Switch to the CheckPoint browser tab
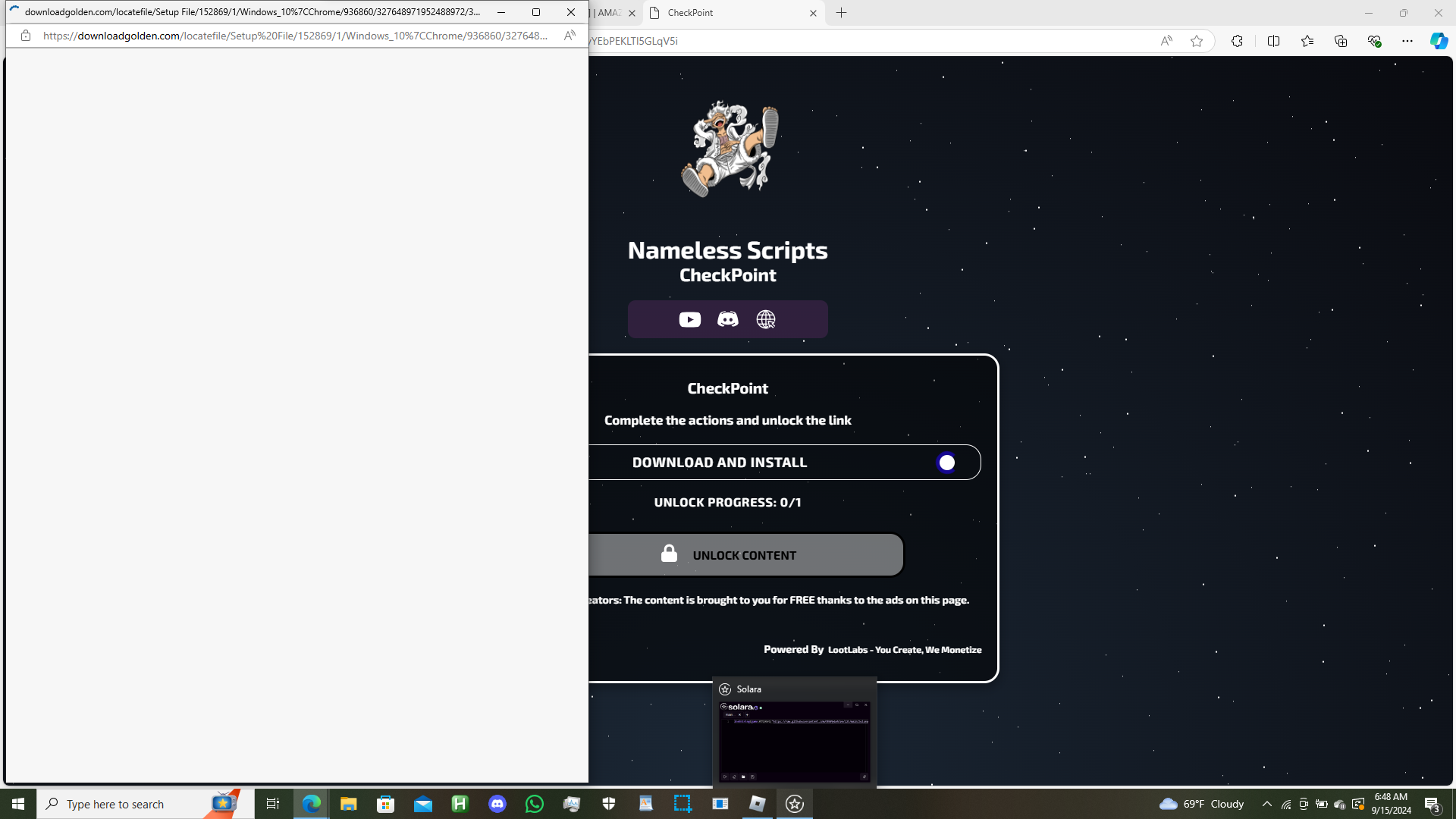The image size is (1456, 819). [x=733, y=13]
